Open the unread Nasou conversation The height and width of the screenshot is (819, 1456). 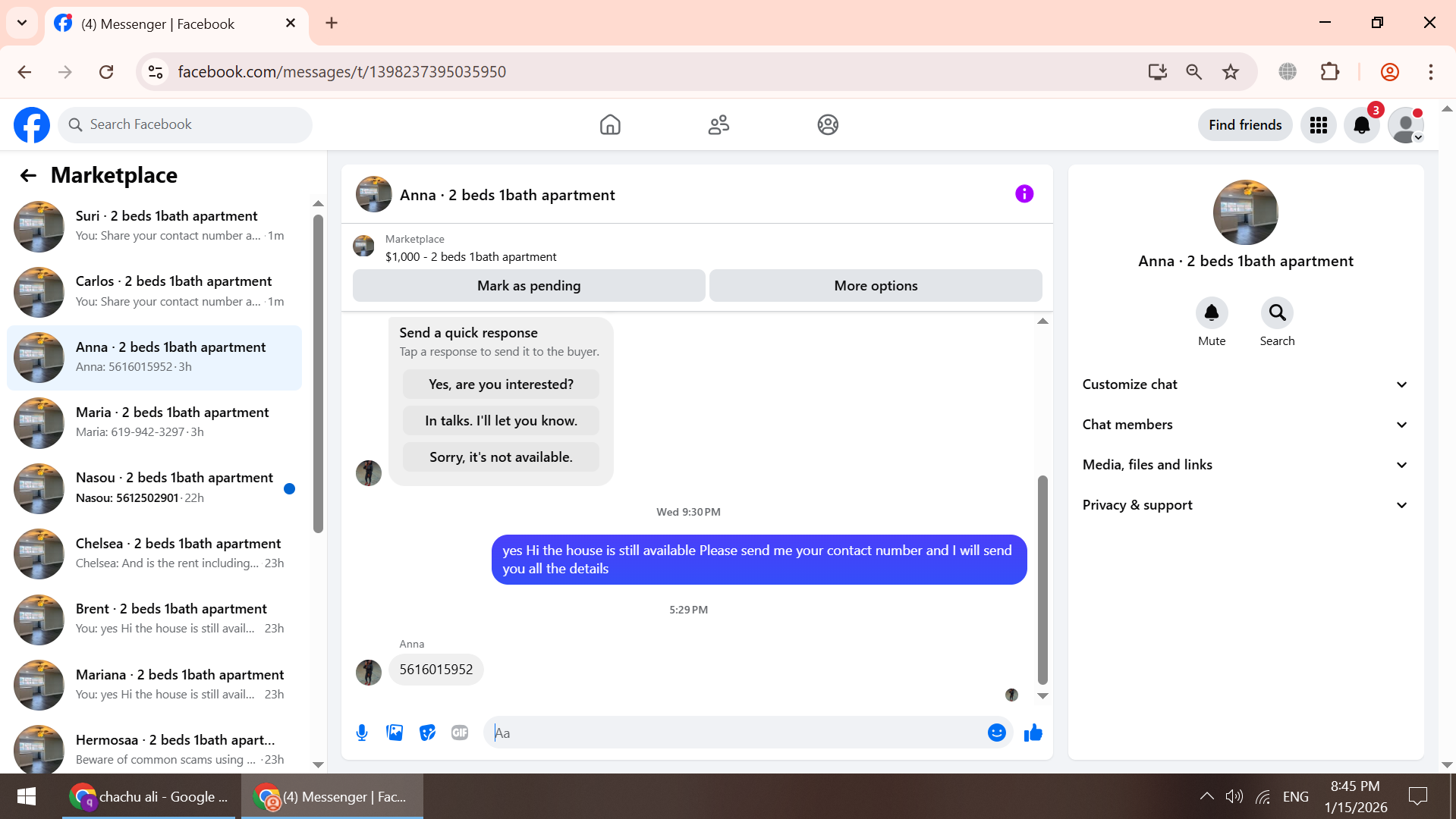point(155,488)
